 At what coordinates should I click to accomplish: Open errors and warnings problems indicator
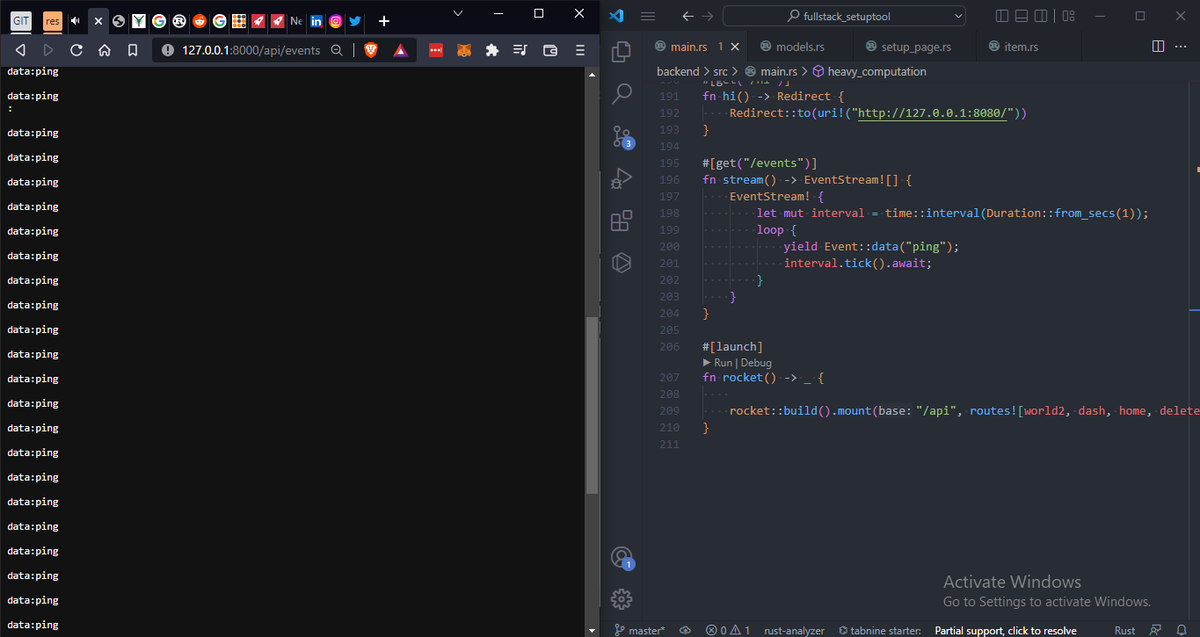click(x=727, y=630)
